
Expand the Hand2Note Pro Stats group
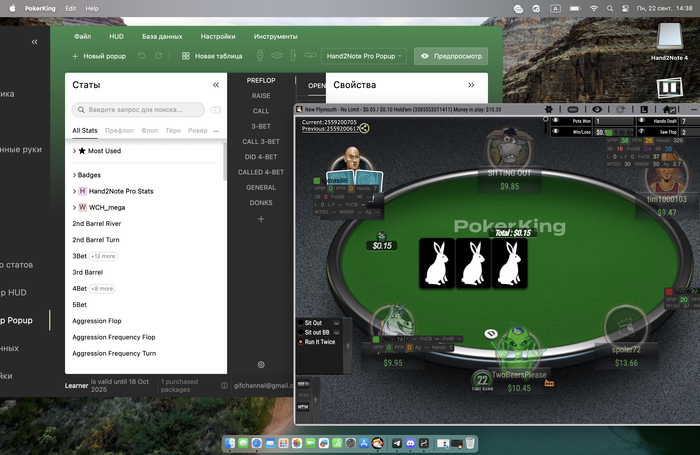tap(75, 191)
